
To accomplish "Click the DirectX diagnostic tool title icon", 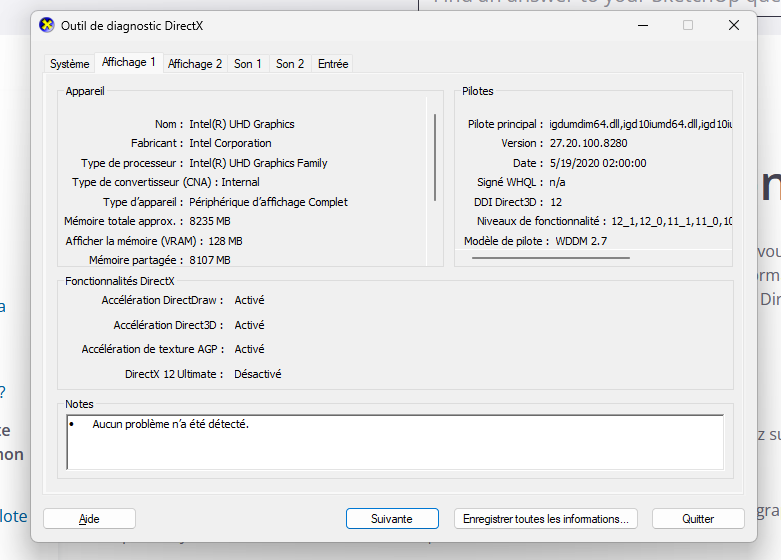I will click(x=47, y=25).
